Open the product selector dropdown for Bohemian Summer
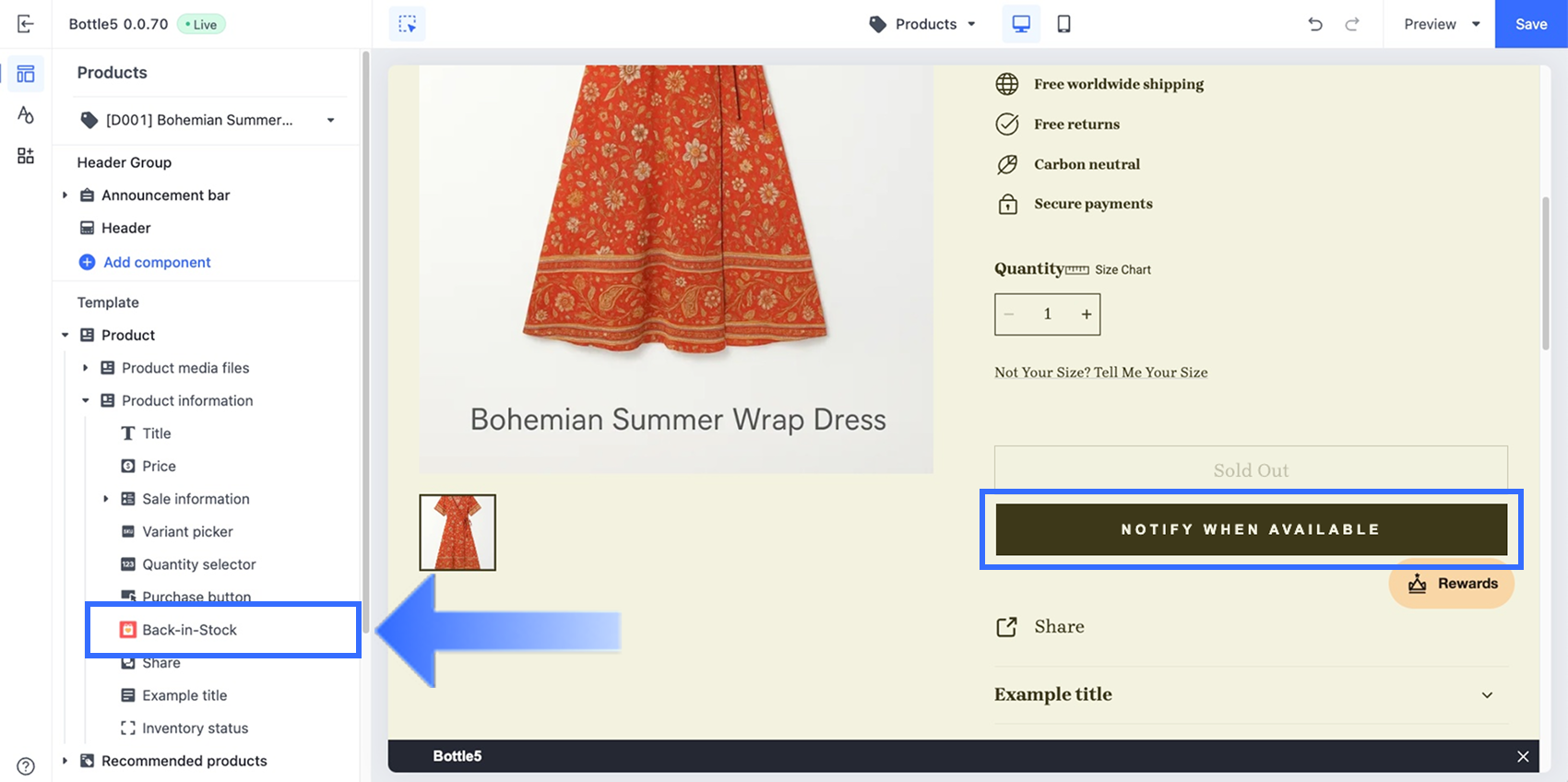The image size is (1568, 782). [x=208, y=120]
